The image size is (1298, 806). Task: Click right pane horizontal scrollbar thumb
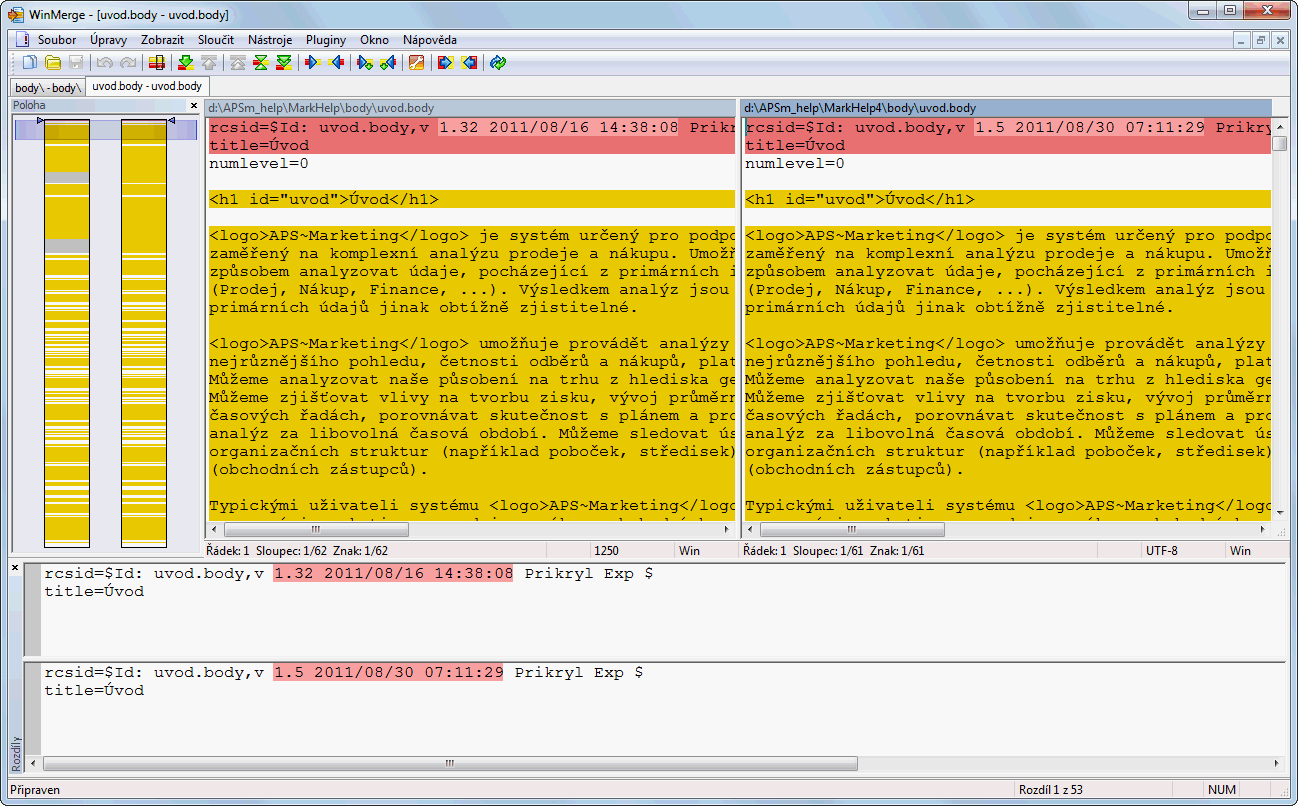[x=851, y=530]
